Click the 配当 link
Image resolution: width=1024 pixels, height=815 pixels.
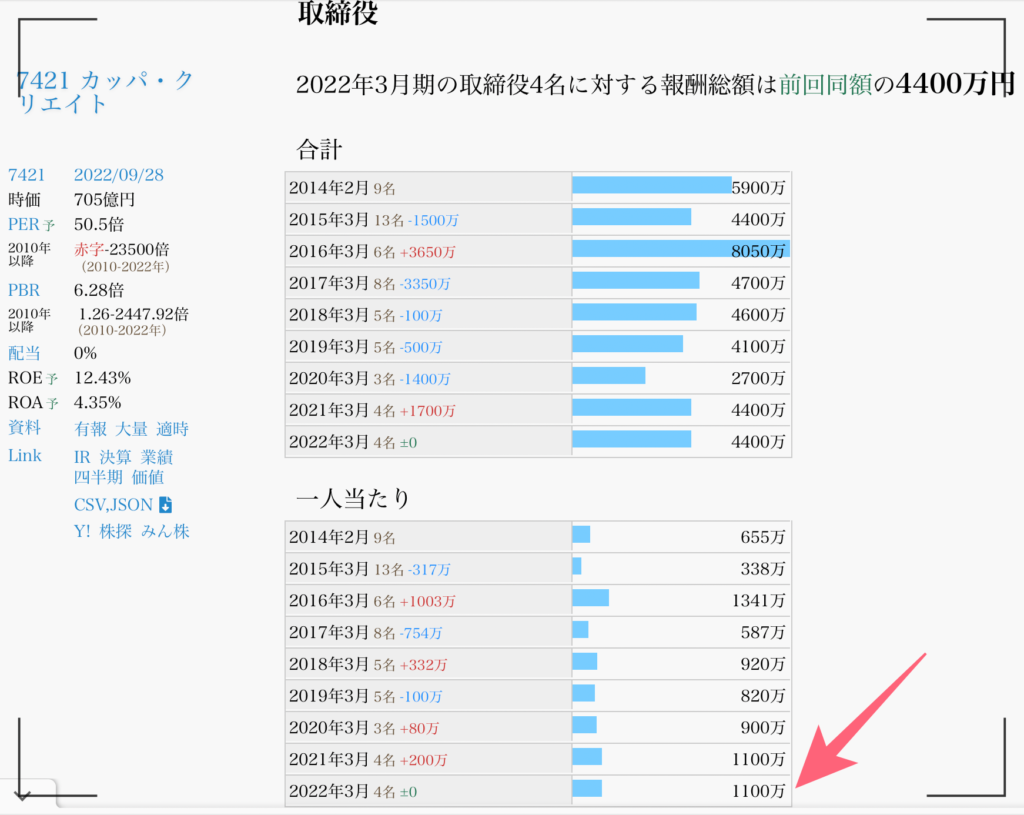coord(24,353)
